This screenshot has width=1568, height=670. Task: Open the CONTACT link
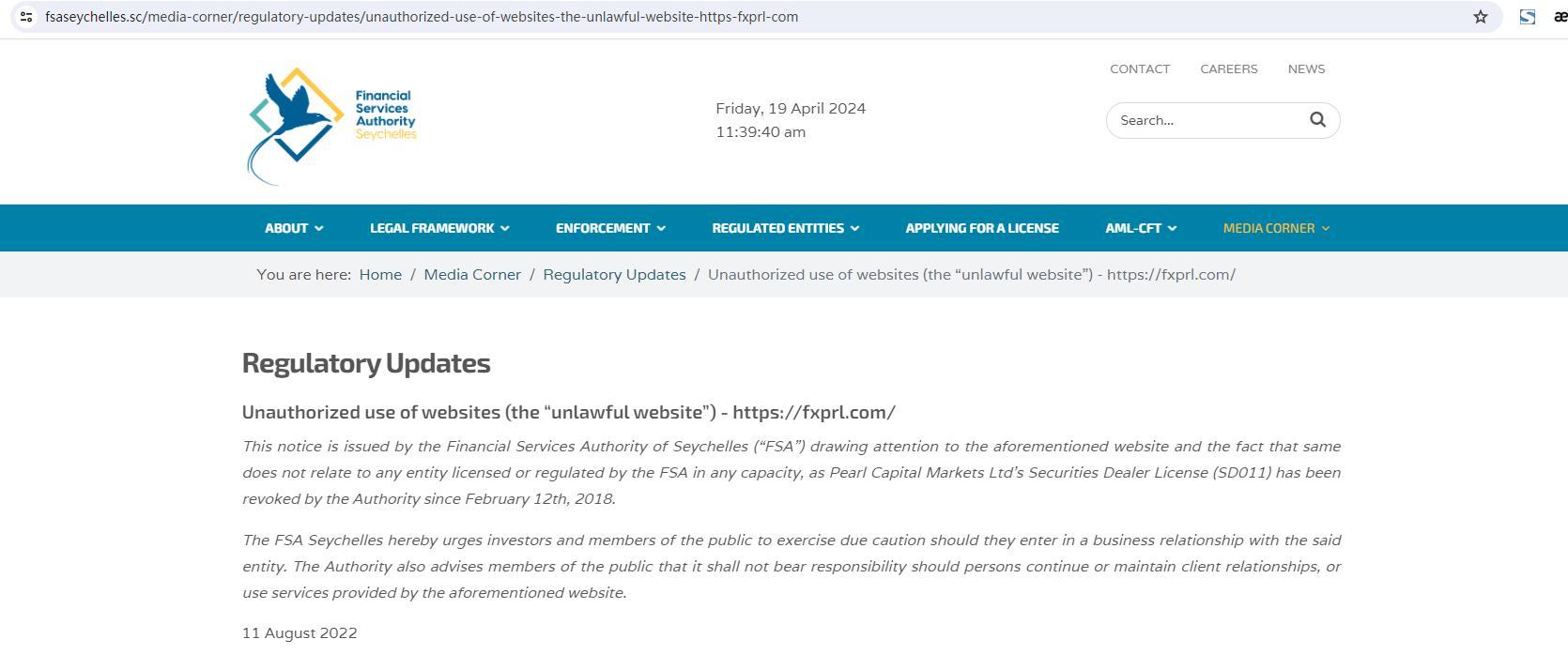1140,69
